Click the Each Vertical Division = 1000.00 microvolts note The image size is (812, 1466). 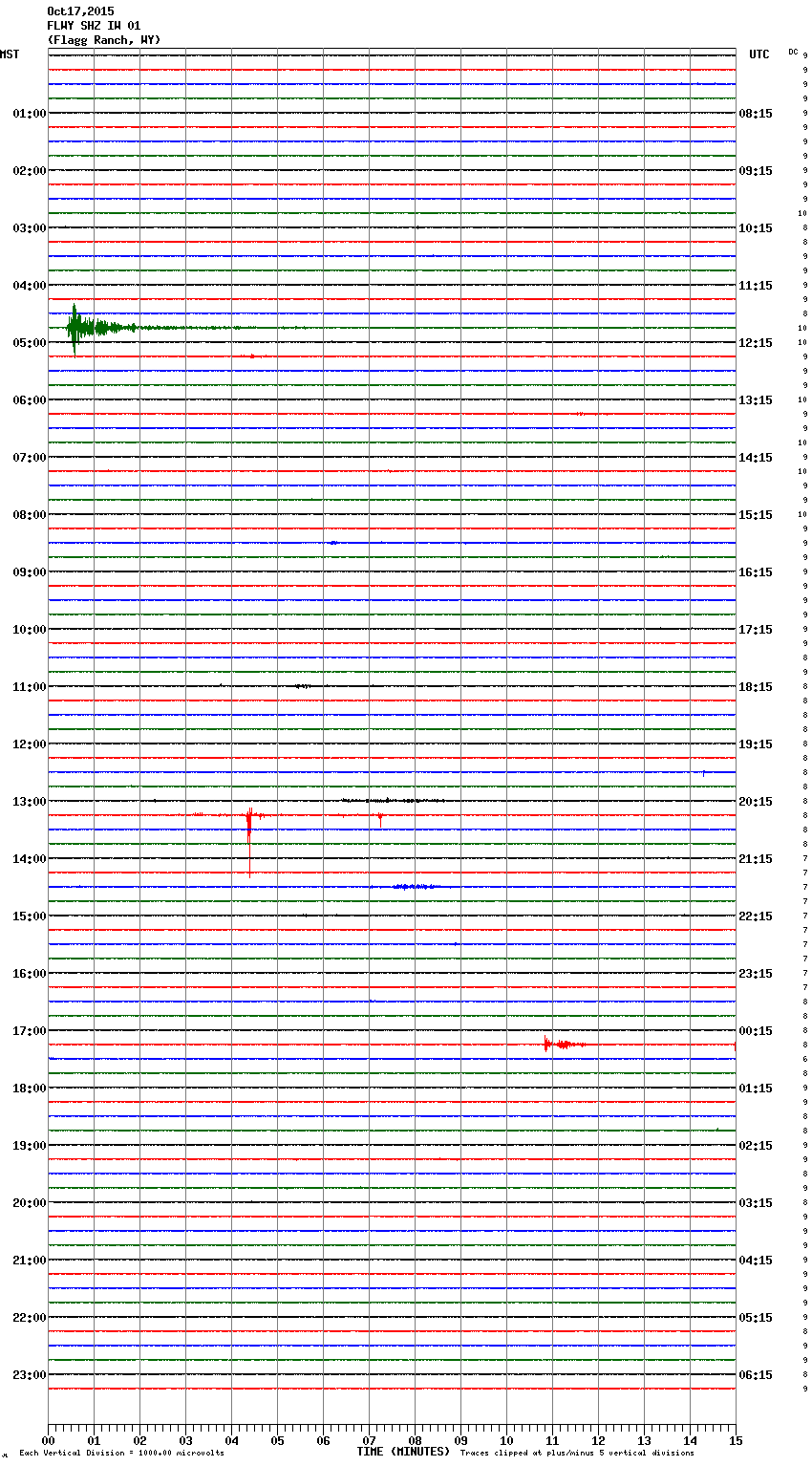[x=121, y=1454]
